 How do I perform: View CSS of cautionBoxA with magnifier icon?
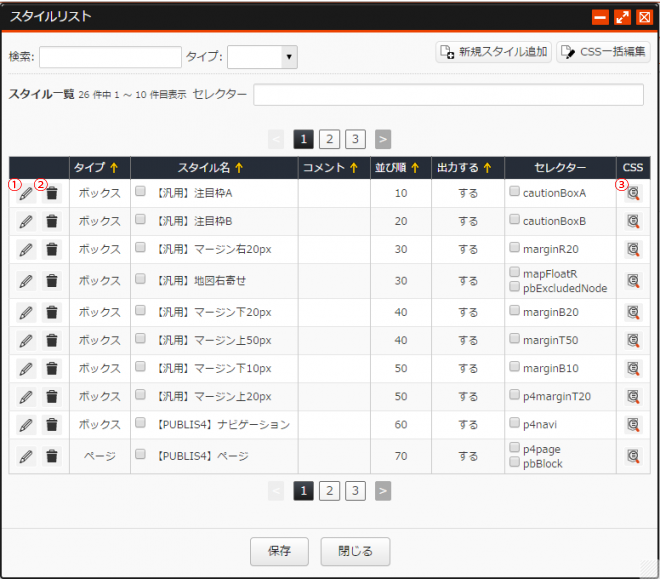(x=633, y=194)
